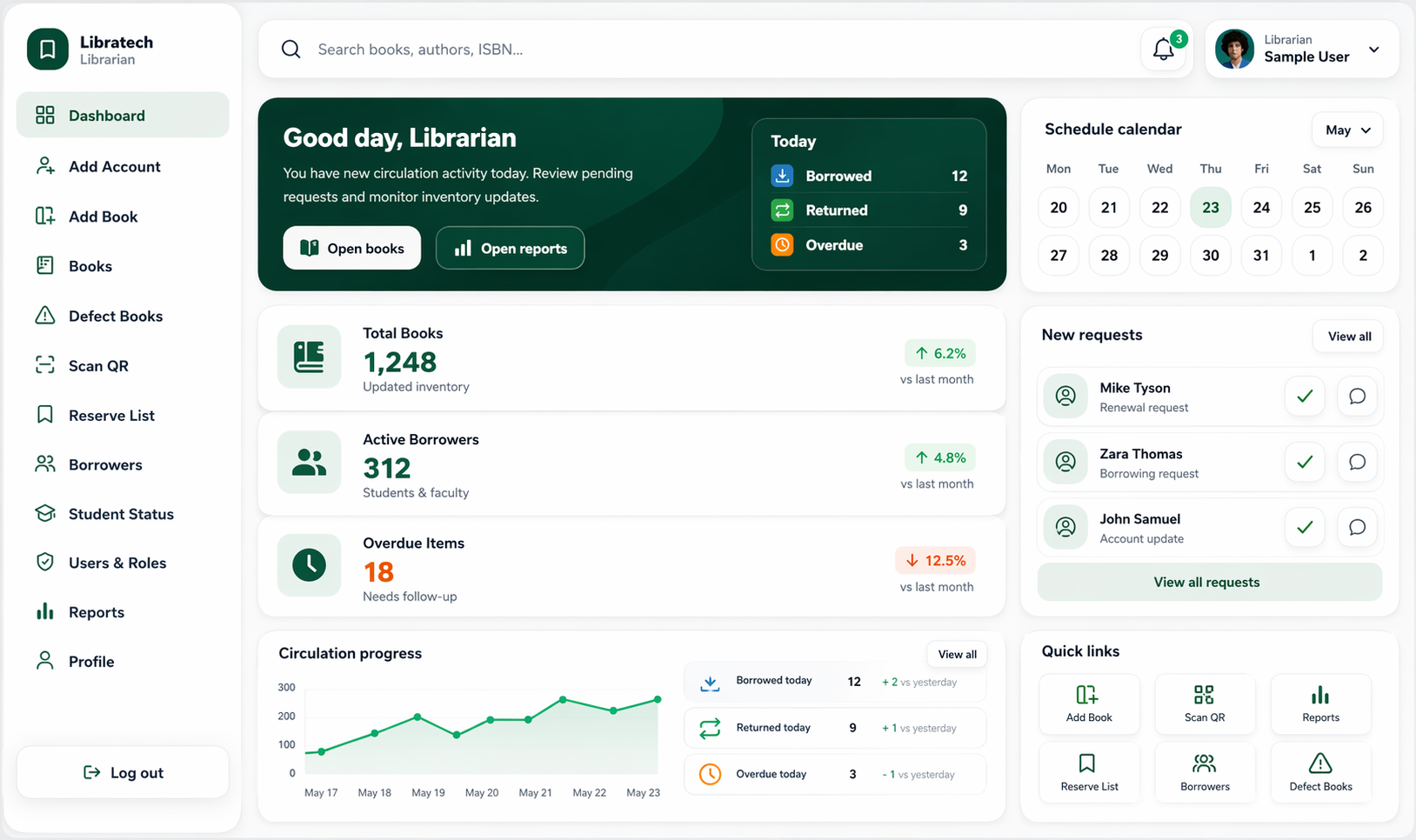Click the Total Books book icon tile

[x=309, y=357]
